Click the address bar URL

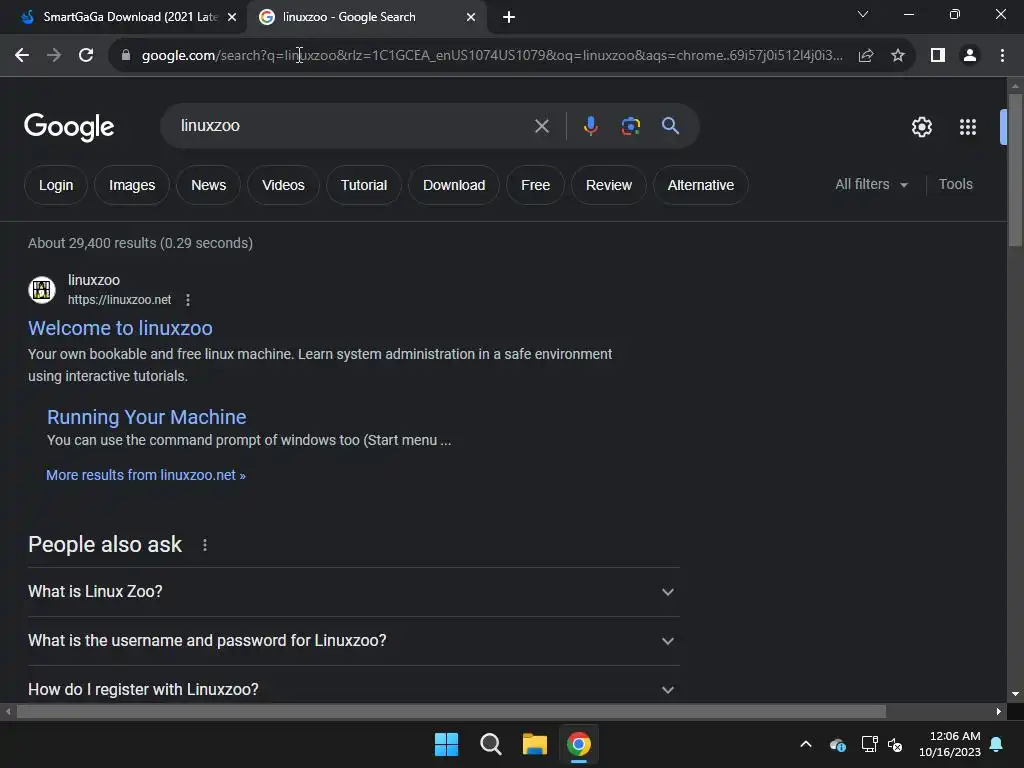tap(492, 56)
